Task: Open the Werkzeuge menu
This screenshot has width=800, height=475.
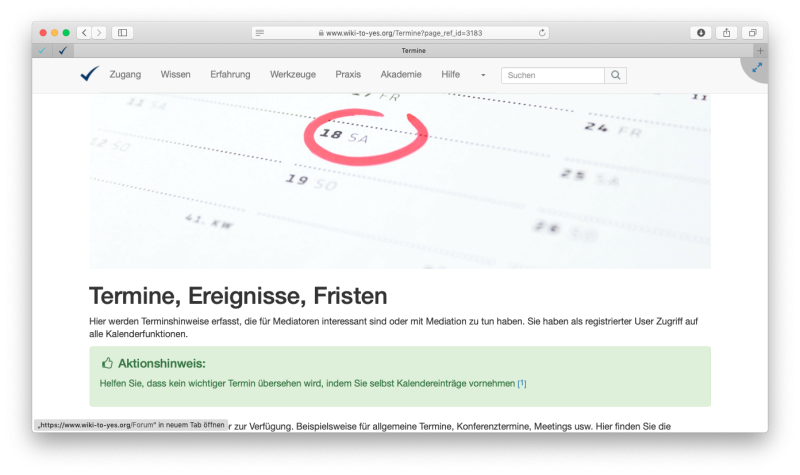Action: coord(292,75)
